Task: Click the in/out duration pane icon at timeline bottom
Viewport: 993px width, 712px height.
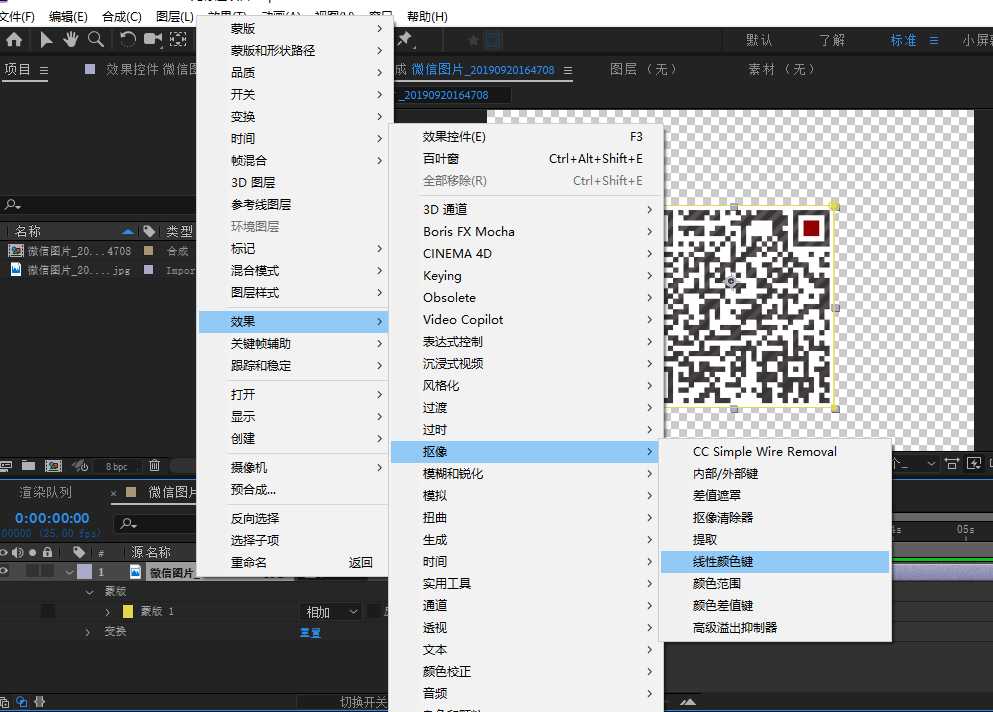Action: tap(39, 701)
